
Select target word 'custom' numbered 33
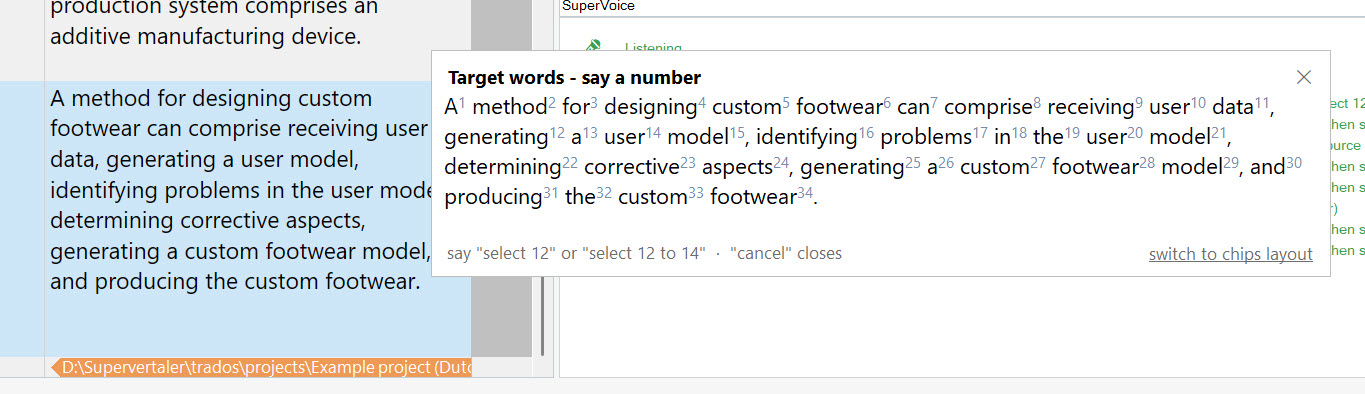tap(652, 197)
